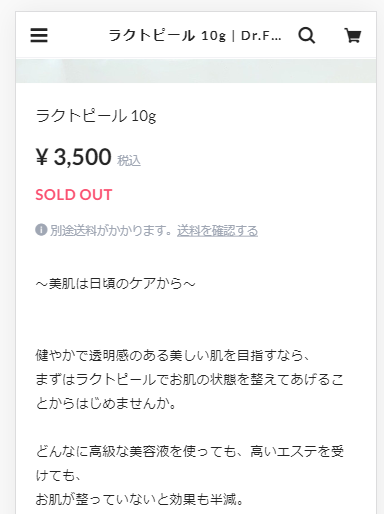Click the line starting 健やかで透明感のある
384x514 pixels.
[x=173, y=356]
